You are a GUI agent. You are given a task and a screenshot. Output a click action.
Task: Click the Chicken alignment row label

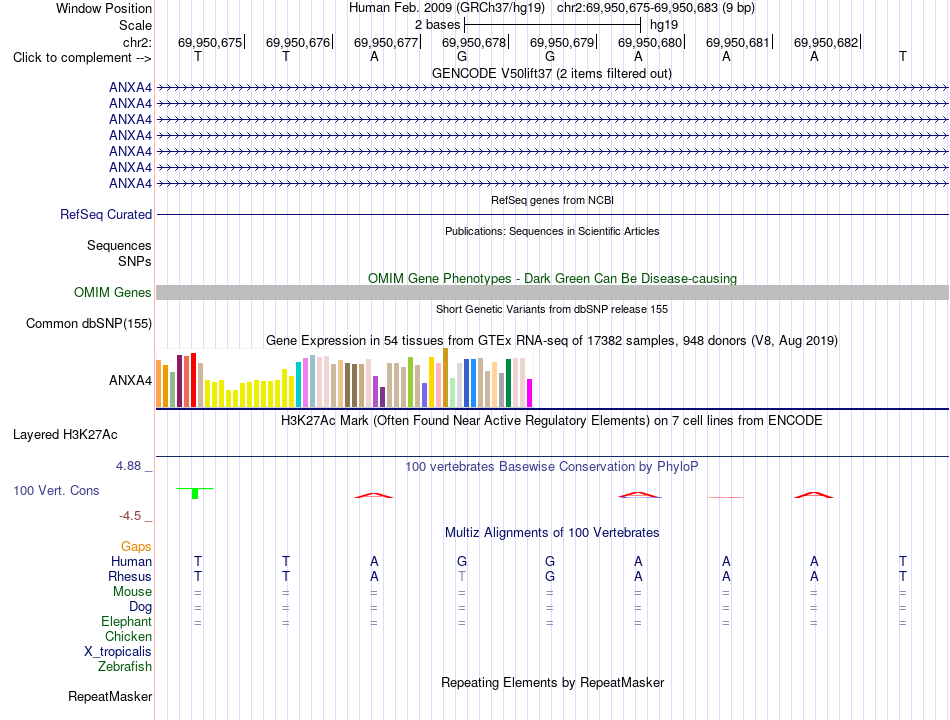[128, 636]
